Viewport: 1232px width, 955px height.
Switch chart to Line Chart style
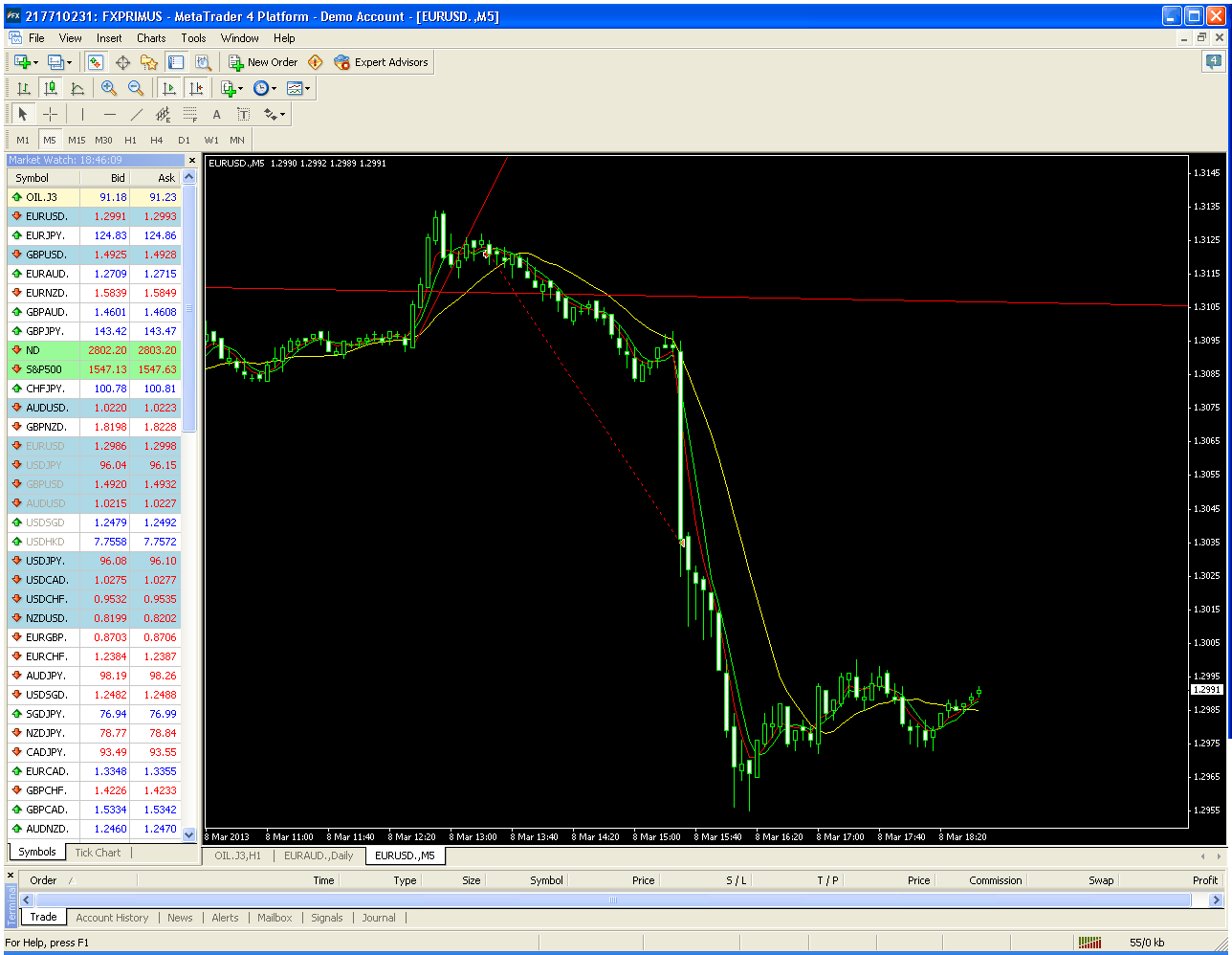[77, 88]
